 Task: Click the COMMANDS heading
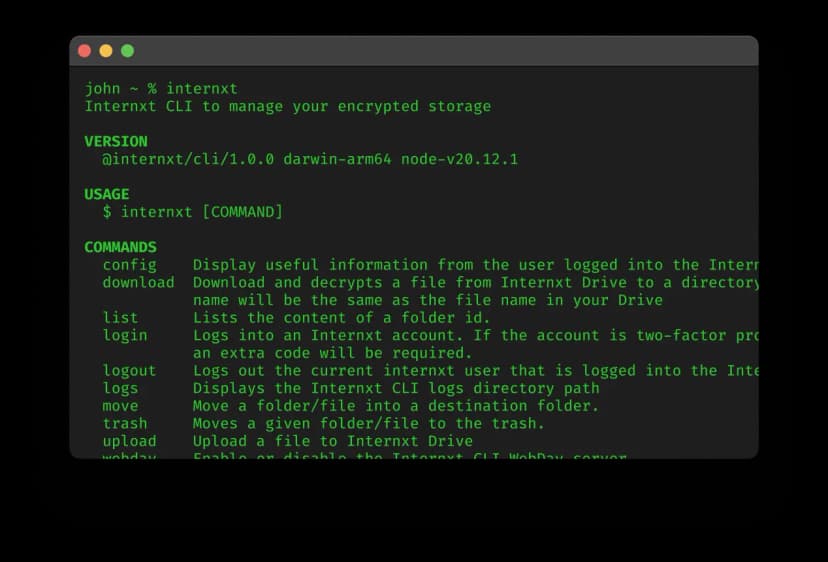pos(120,247)
